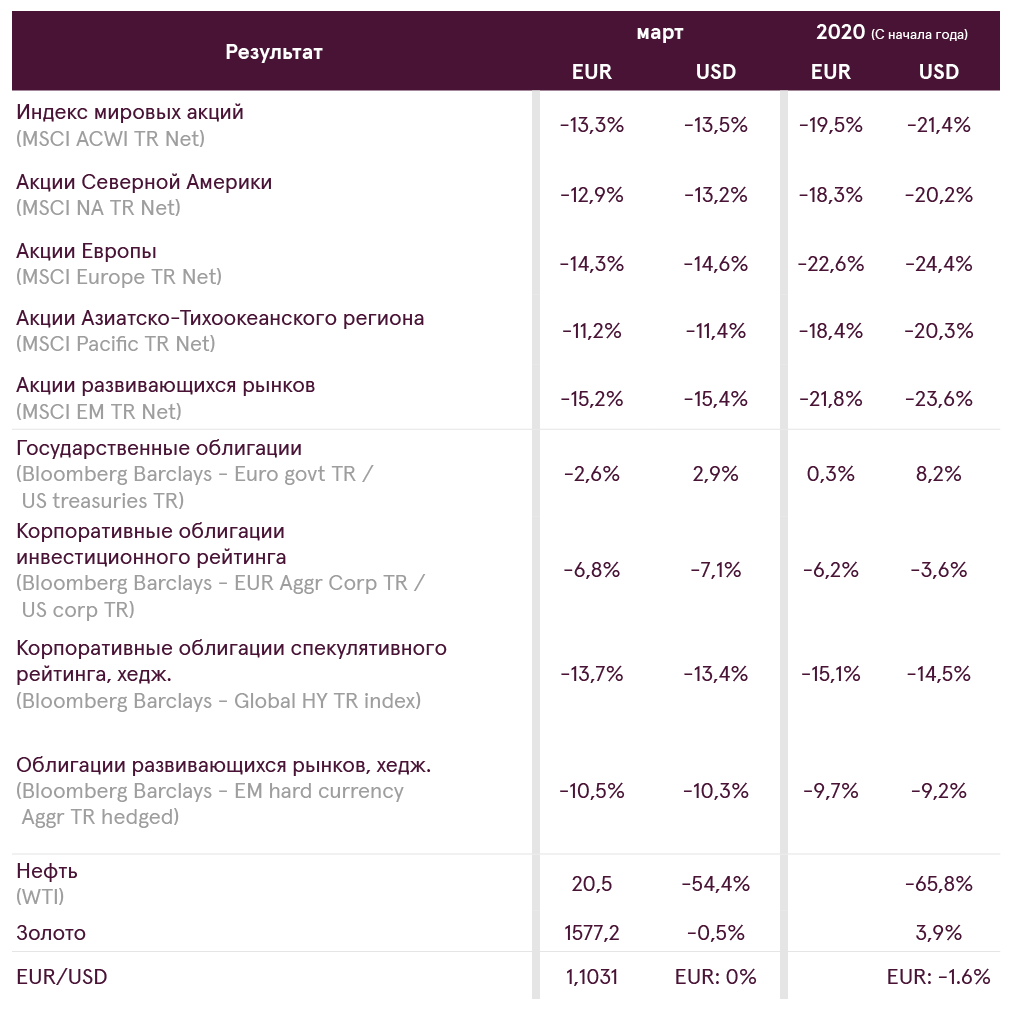Image resolution: width=1024 pixels, height=1024 pixels.
Task: Click the value '-7,1%' investment grade
Action: point(716,570)
